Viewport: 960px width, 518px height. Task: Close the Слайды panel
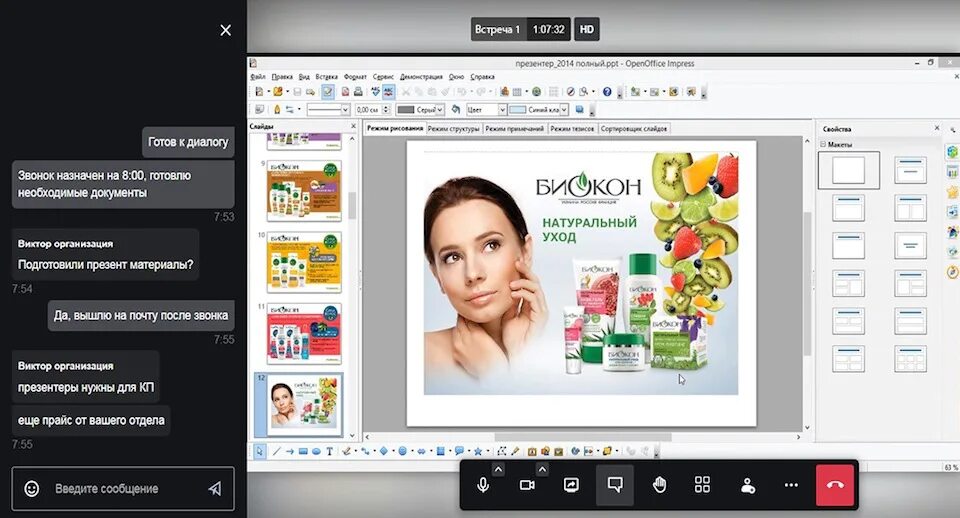click(x=353, y=126)
